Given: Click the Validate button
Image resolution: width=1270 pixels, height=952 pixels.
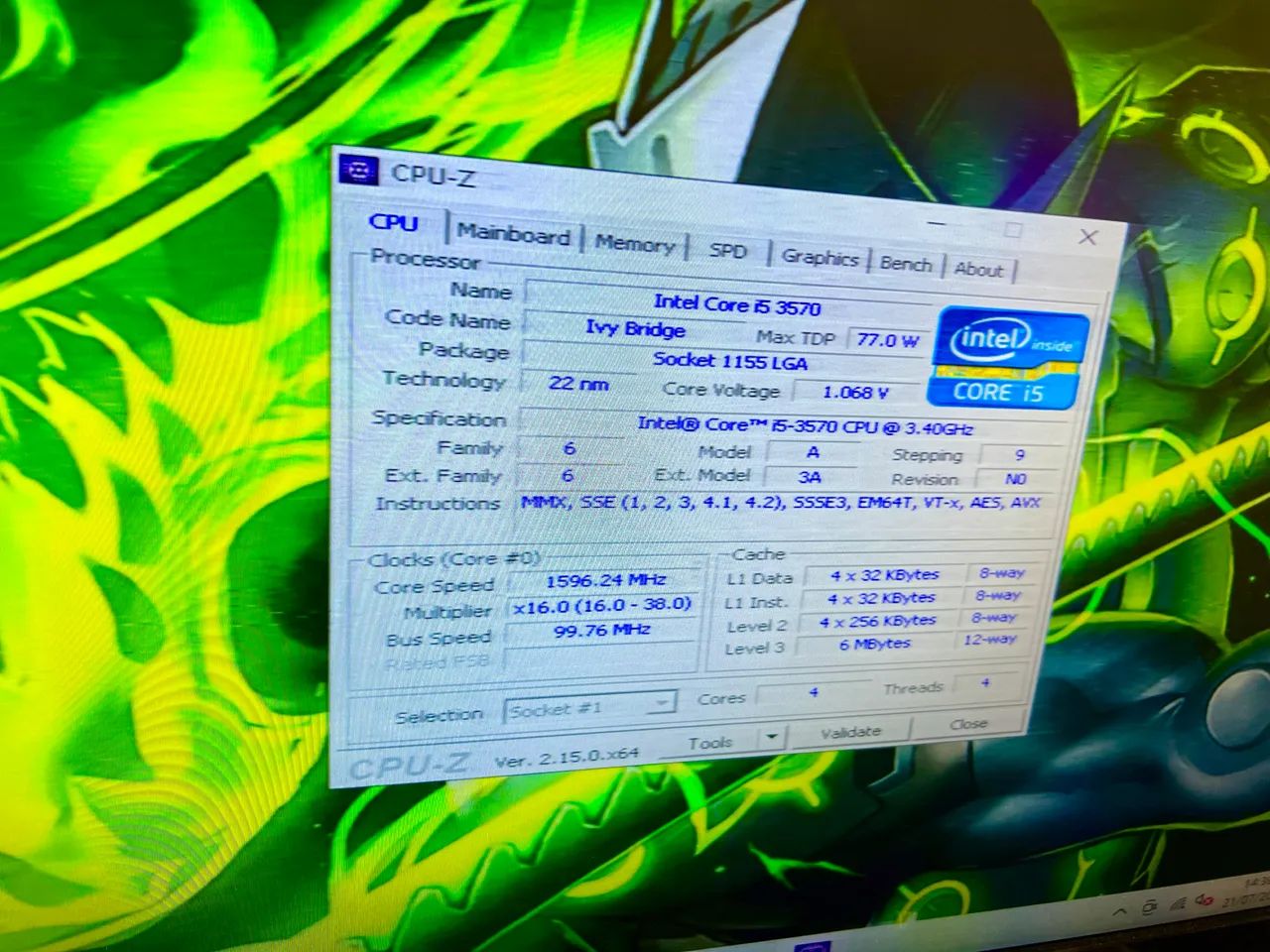Looking at the screenshot, I should [850, 732].
